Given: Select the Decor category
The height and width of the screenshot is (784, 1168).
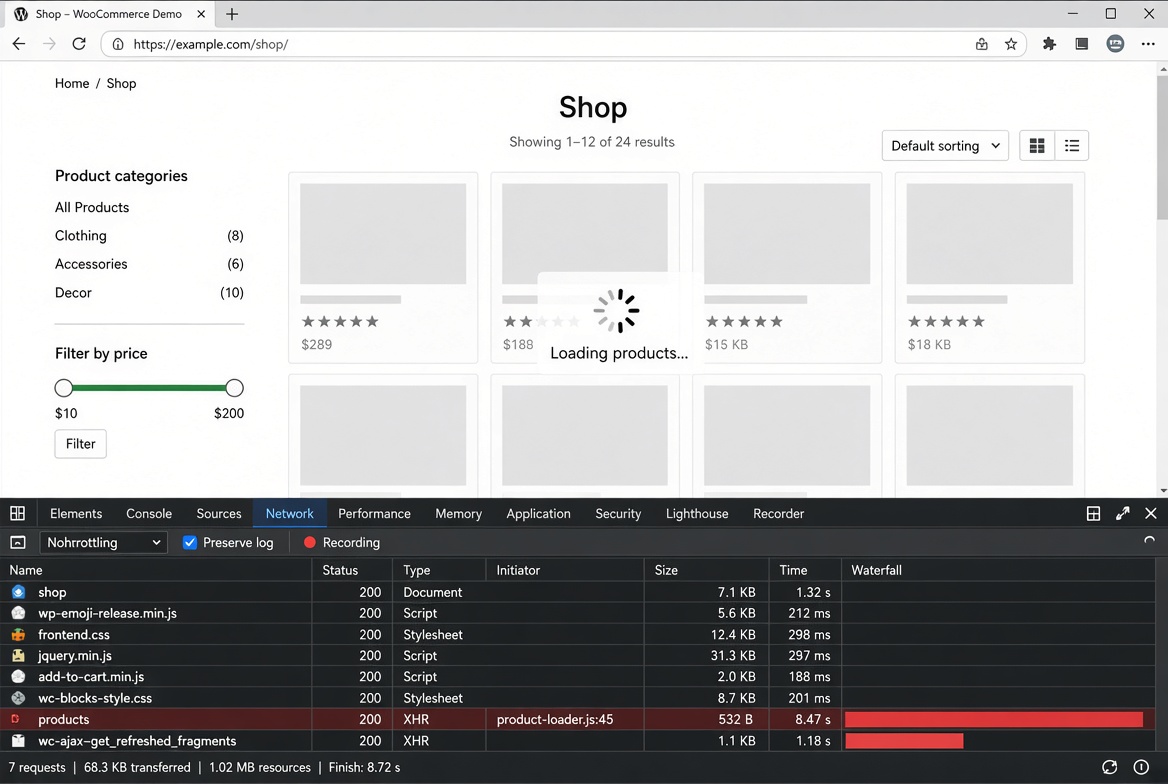Looking at the screenshot, I should (73, 292).
